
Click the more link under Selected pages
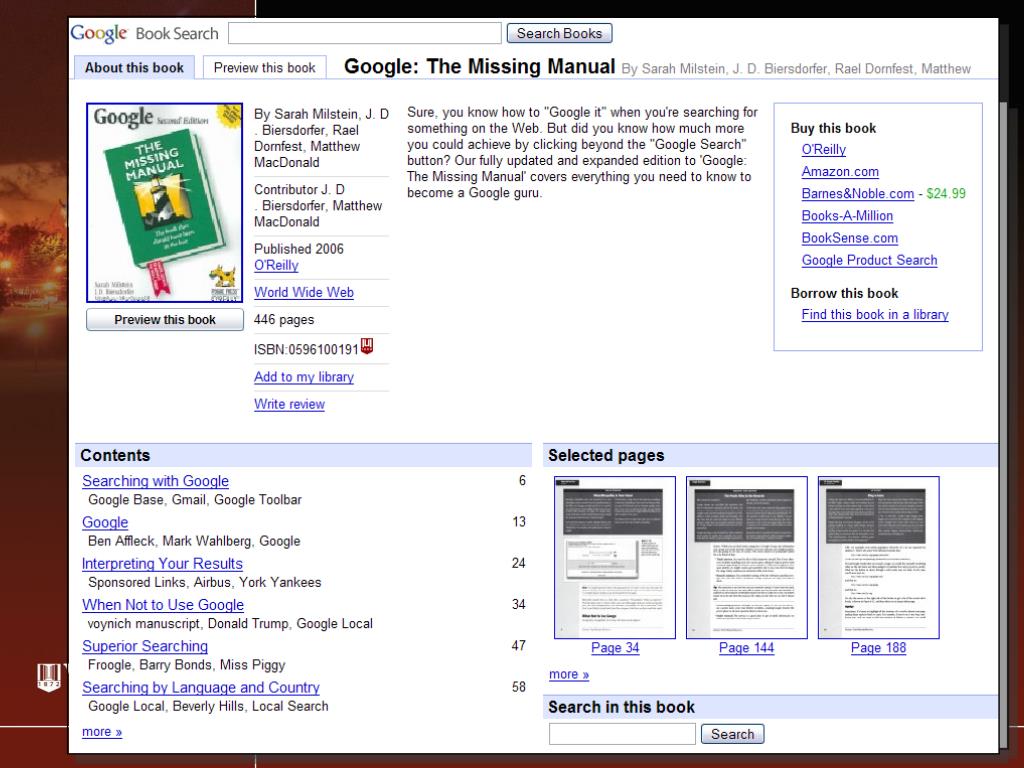point(569,674)
